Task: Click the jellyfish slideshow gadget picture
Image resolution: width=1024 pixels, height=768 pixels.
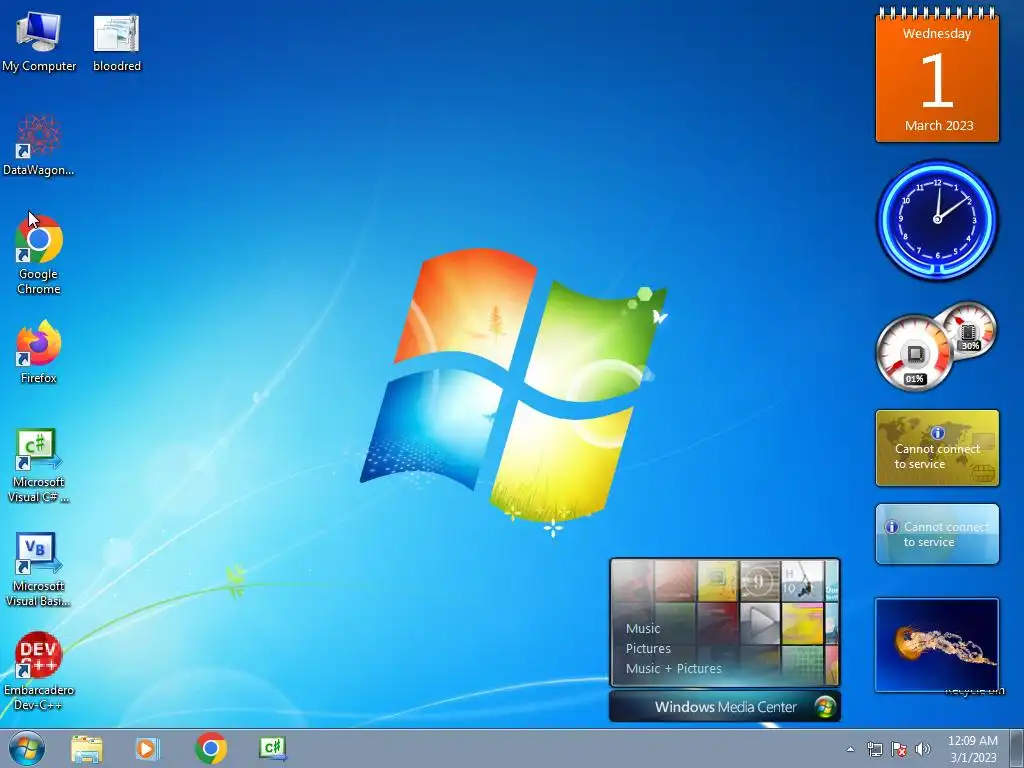Action: point(937,645)
